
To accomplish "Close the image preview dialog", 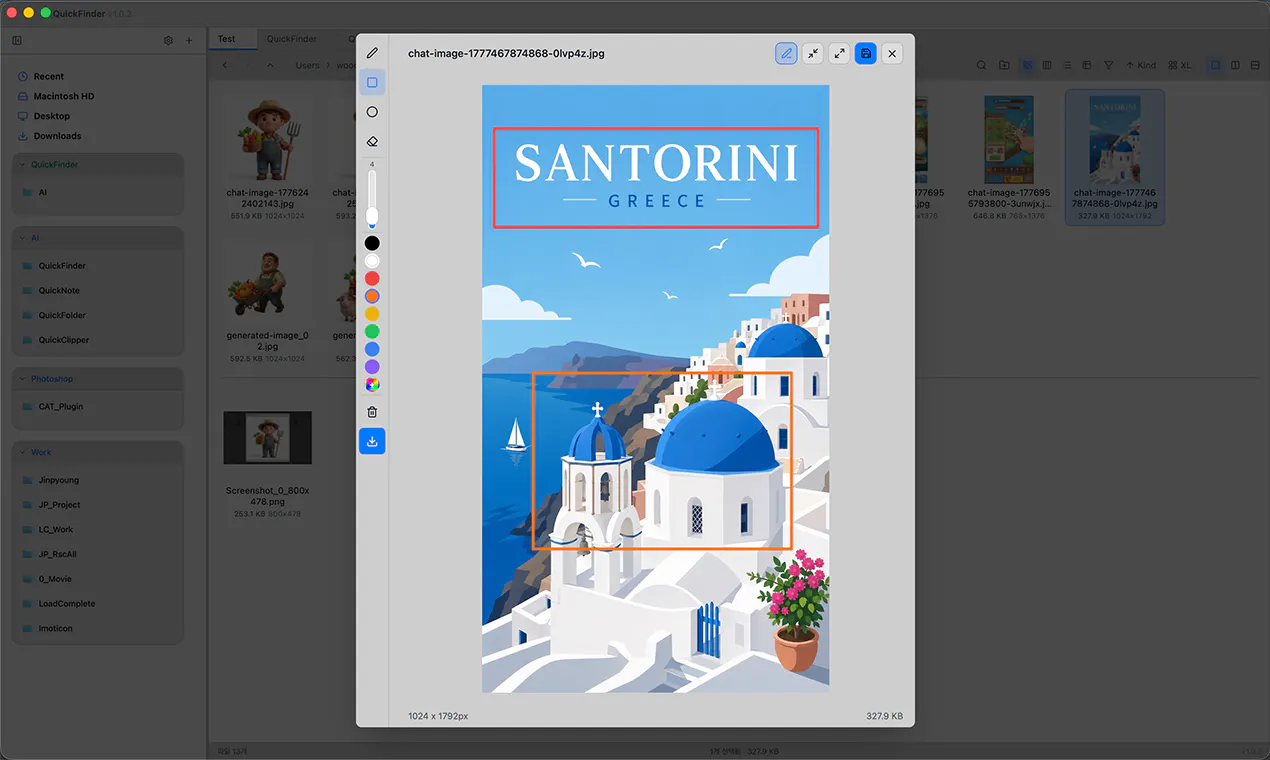I will (x=892, y=53).
